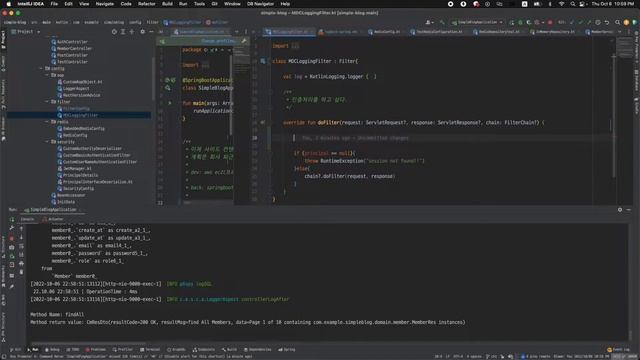Open the Problems tool window button

pyautogui.click(x=96, y=349)
